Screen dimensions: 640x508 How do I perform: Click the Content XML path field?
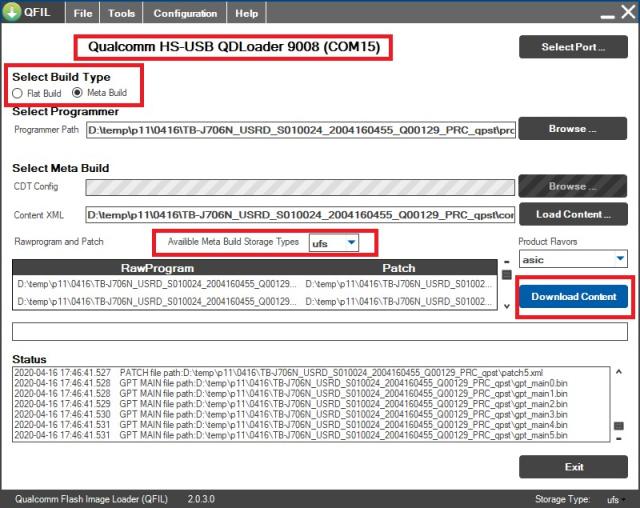point(300,215)
